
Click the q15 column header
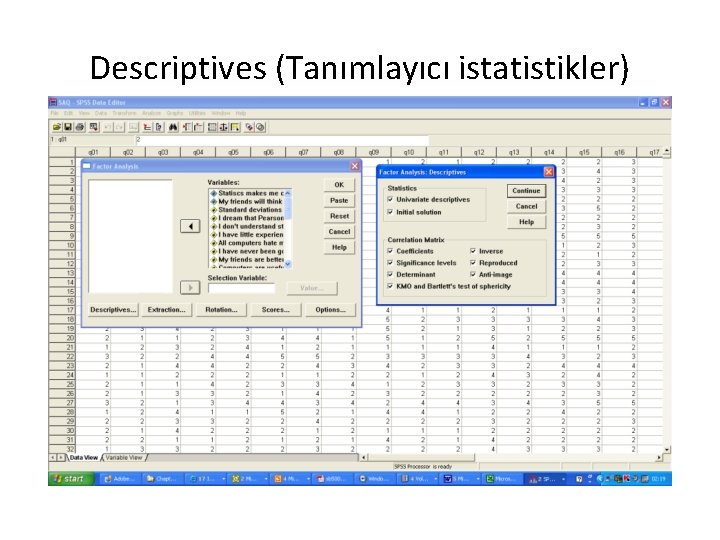click(x=584, y=152)
